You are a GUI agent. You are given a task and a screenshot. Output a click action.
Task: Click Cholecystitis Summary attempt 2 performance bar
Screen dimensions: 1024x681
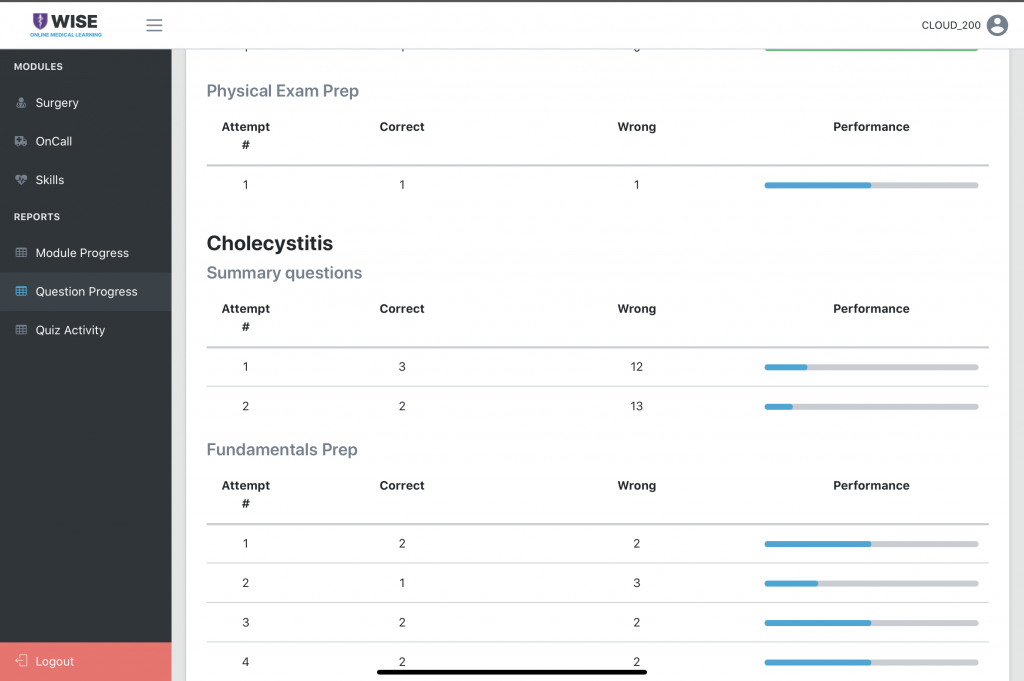coord(871,407)
